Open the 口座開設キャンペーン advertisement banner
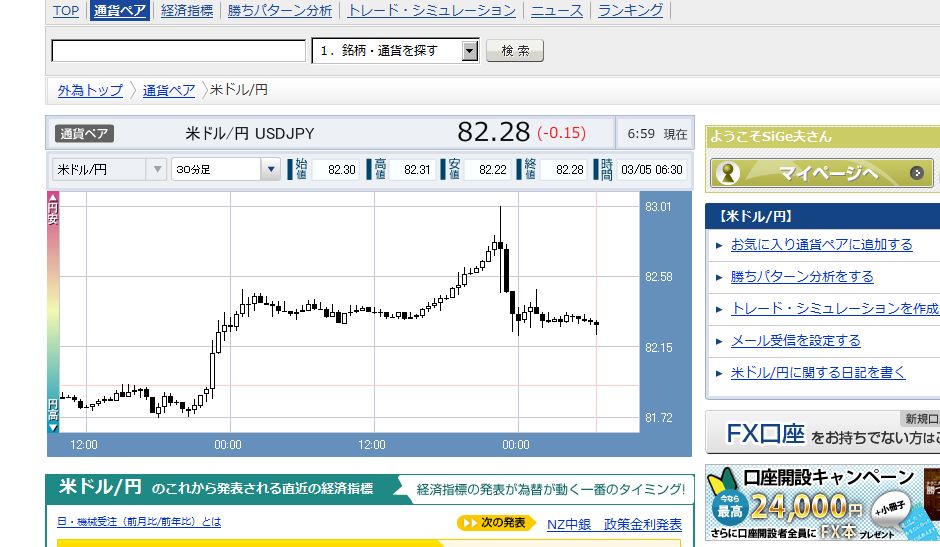The height and width of the screenshot is (547, 940). 822,503
